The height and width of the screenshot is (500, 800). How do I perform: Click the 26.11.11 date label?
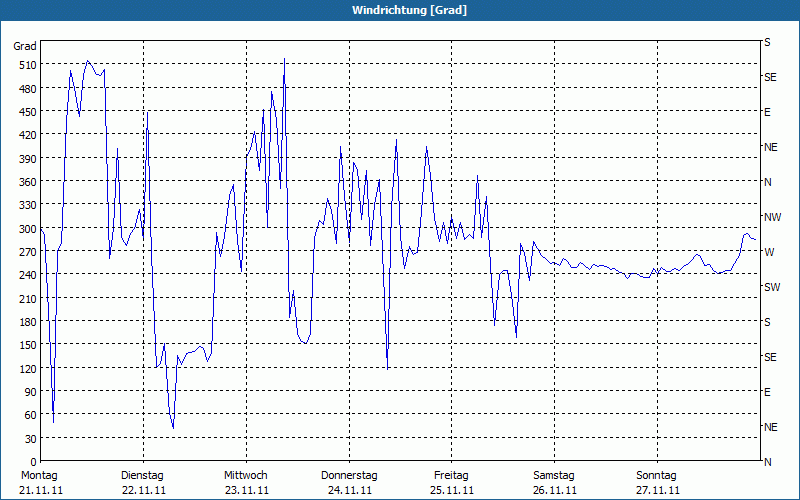point(555,490)
